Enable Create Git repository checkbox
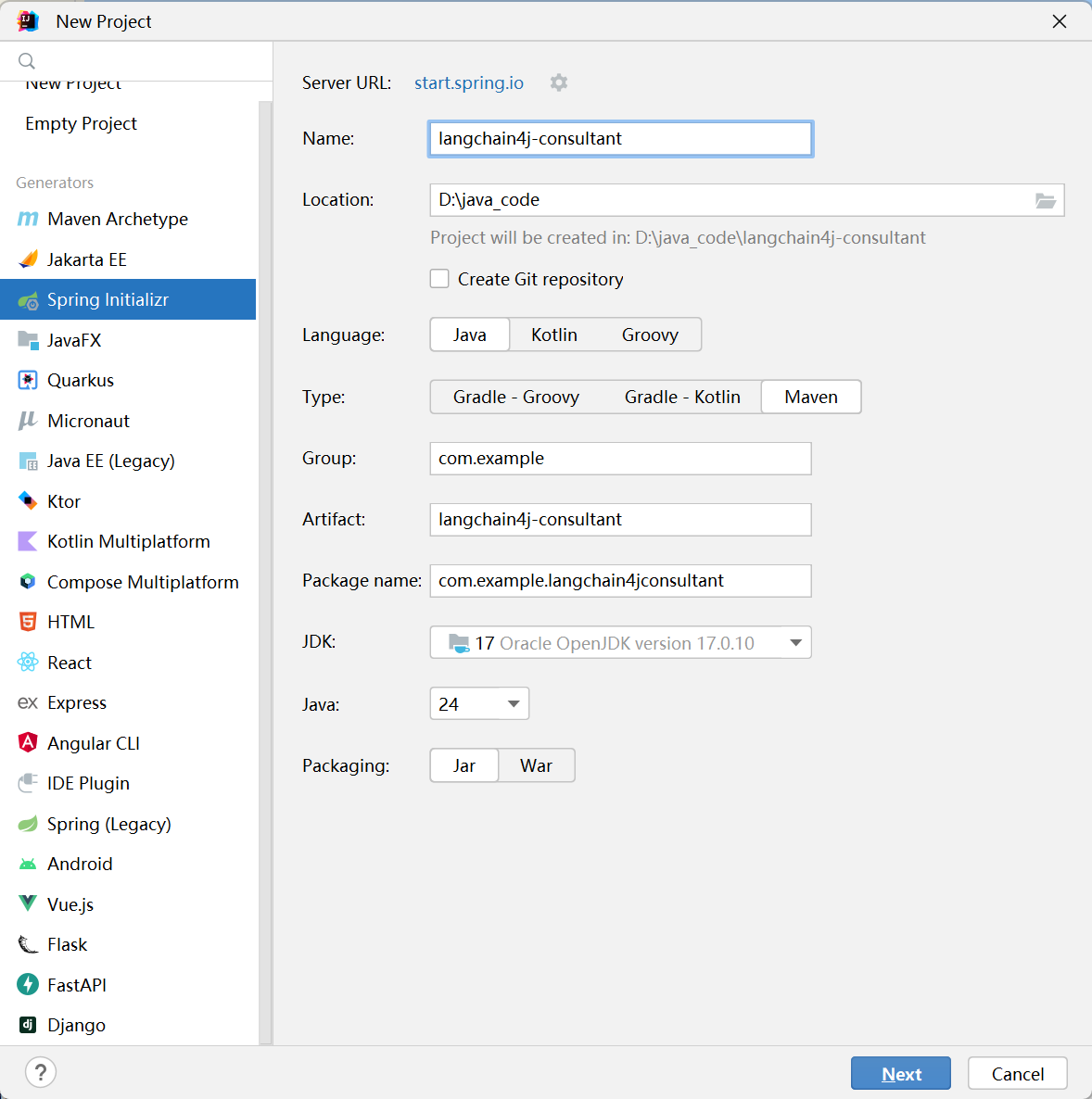This screenshot has width=1092, height=1099. point(439,279)
